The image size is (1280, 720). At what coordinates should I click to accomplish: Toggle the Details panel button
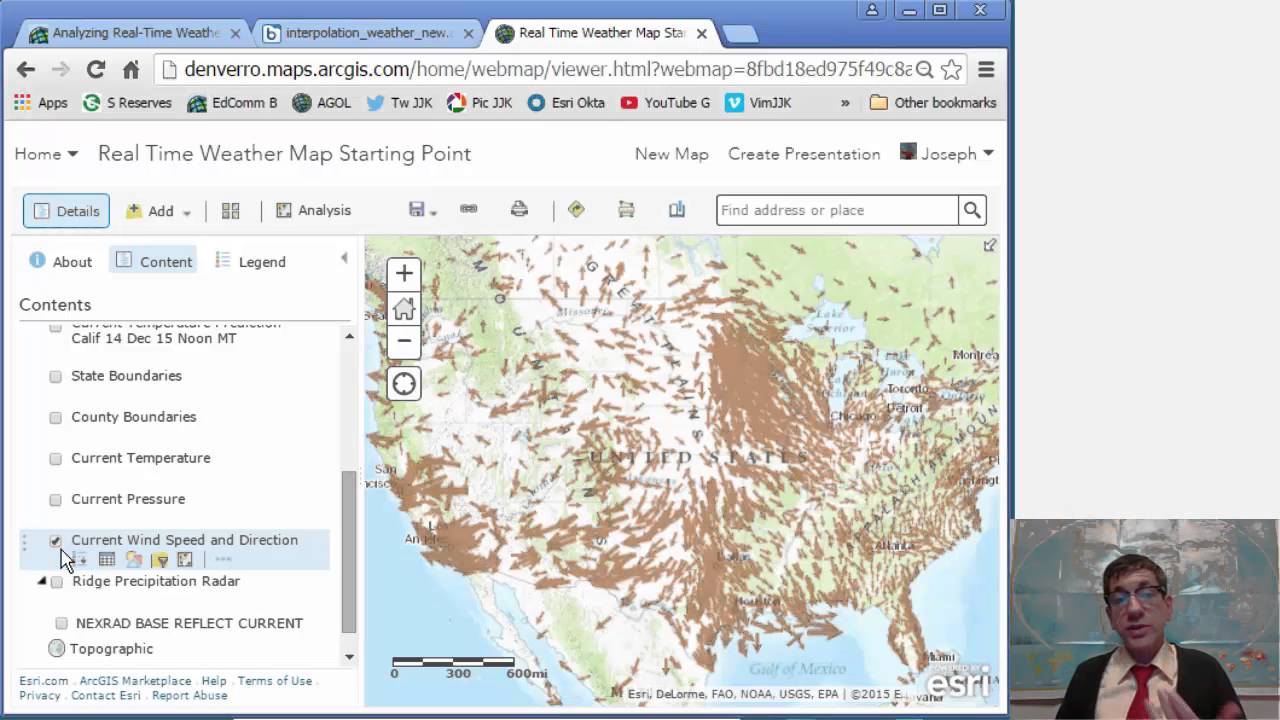tap(66, 211)
